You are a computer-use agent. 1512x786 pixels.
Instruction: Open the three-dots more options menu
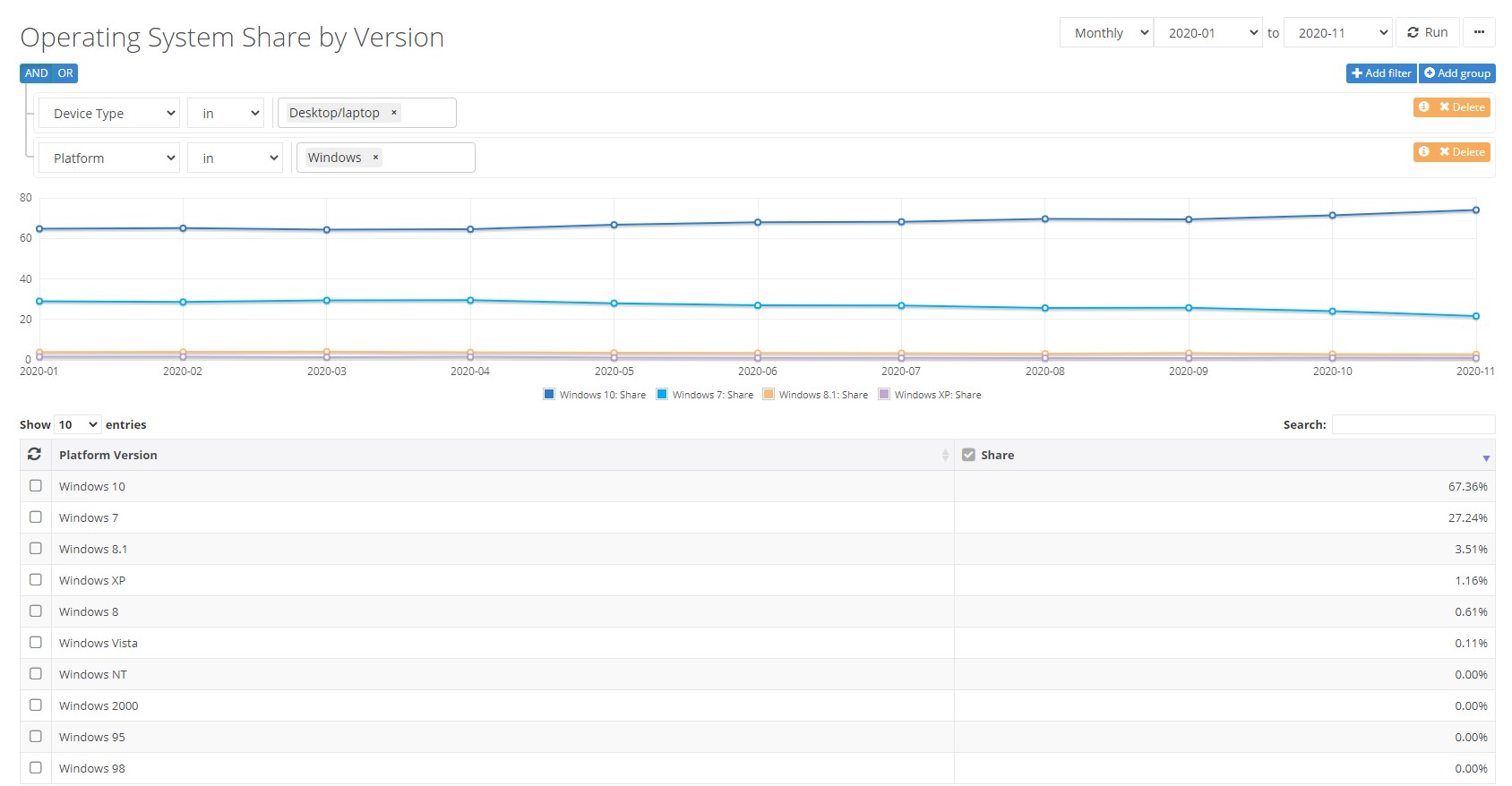point(1479,32)
